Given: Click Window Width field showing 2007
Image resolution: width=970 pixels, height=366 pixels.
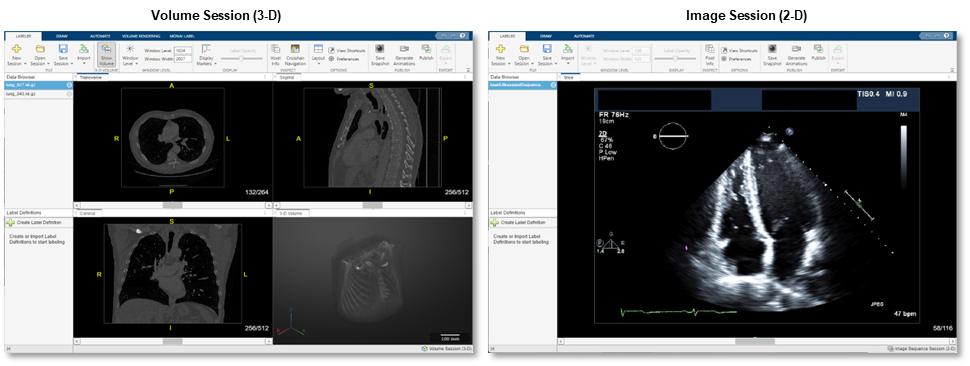Looking at the screenshot, I should click(183, 59).
